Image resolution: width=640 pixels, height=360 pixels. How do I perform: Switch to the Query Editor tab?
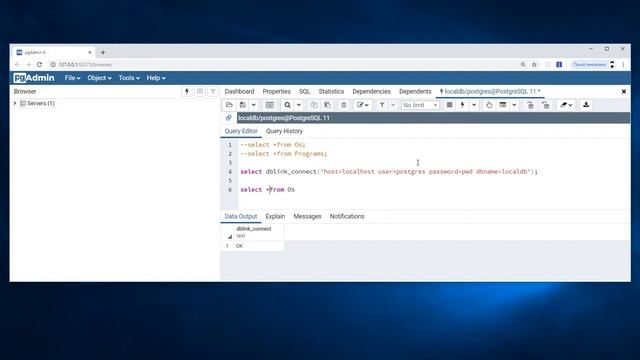tap(241, 131)
